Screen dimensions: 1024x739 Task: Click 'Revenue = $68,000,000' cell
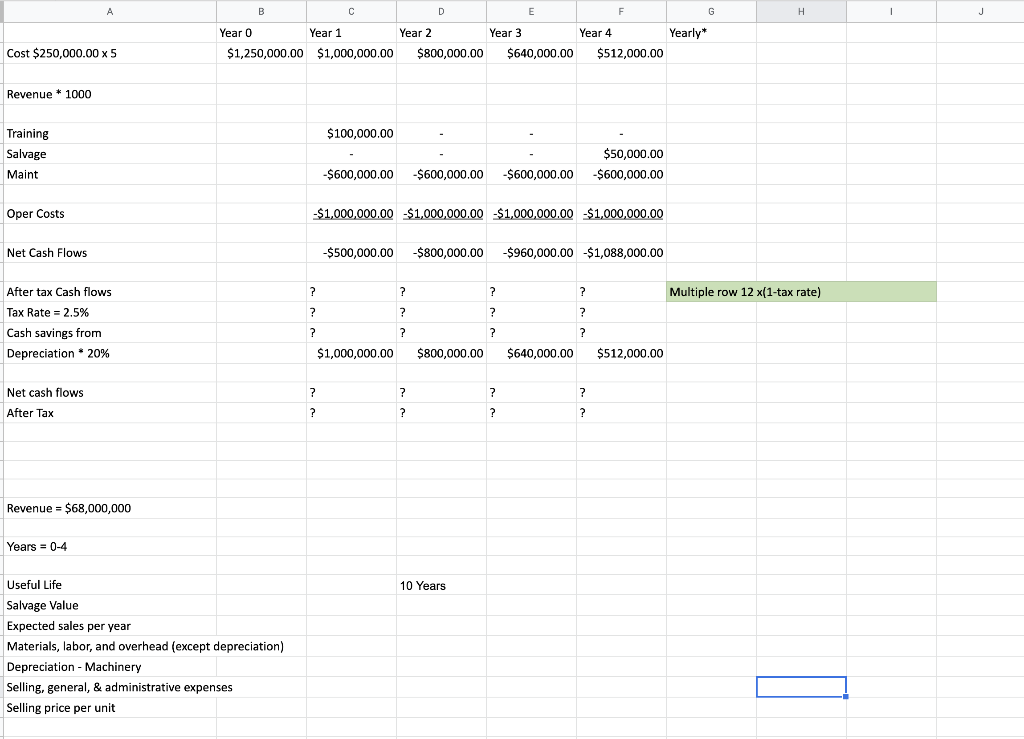pyautogui.click(x=110, y=508)
